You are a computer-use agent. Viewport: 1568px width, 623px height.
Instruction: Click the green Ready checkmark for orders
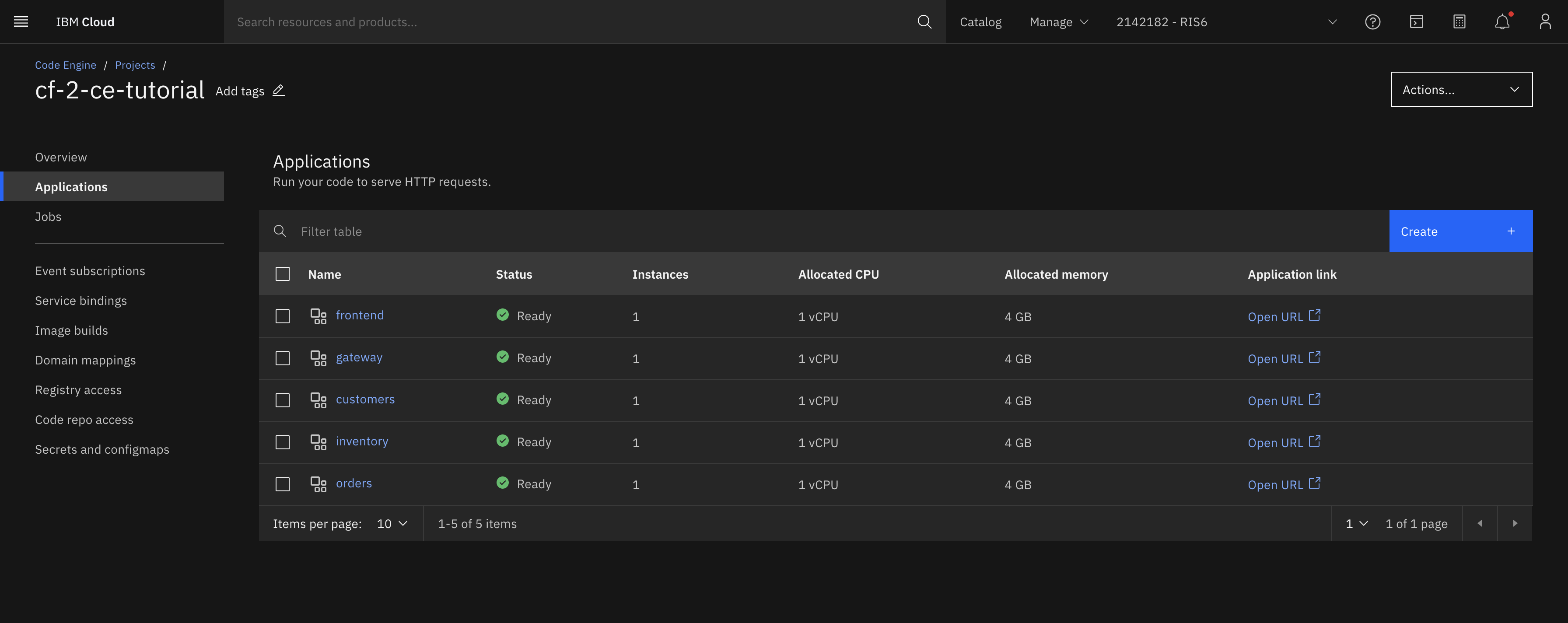click(502, 483)
